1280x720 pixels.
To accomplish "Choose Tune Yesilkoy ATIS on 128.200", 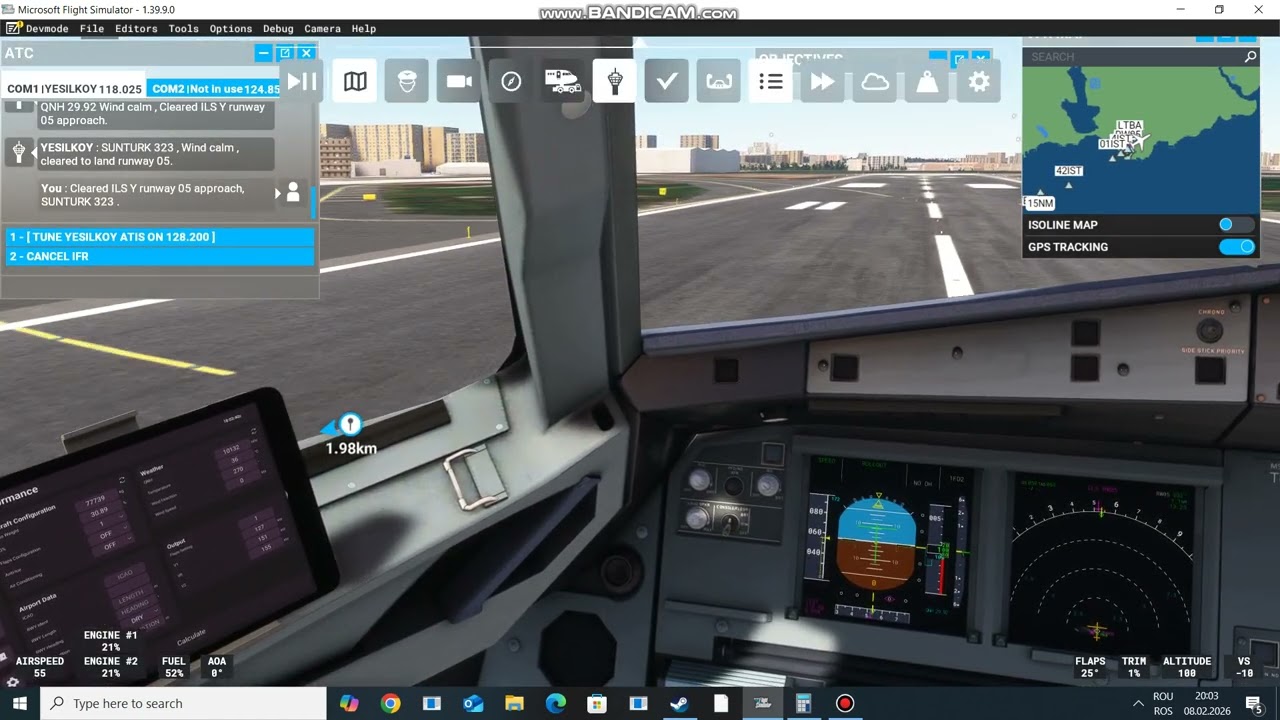I will point(160,237).
